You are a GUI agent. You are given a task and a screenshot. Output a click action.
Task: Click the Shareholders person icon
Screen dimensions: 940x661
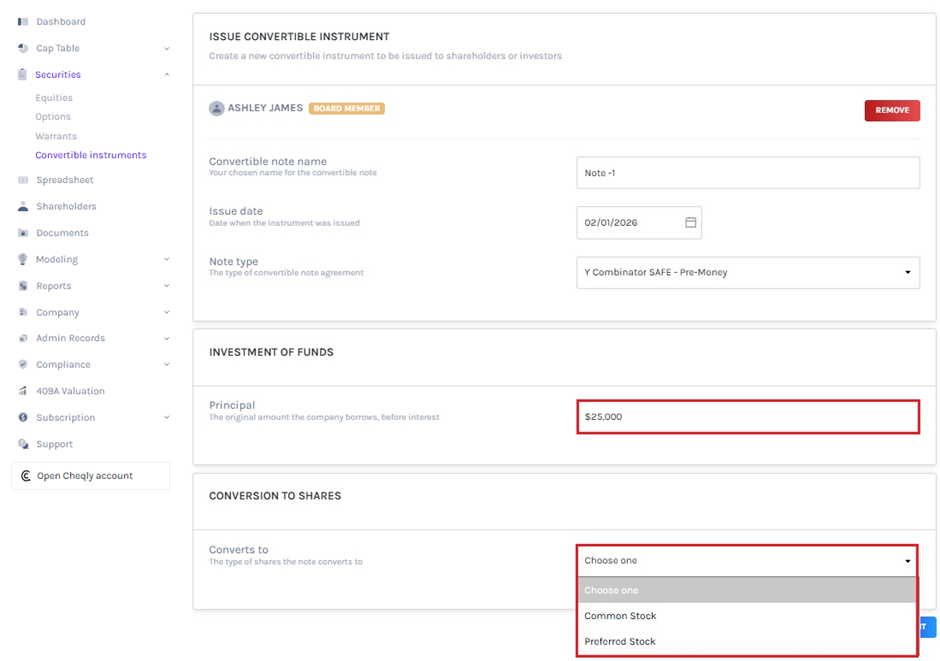(23, 207)
